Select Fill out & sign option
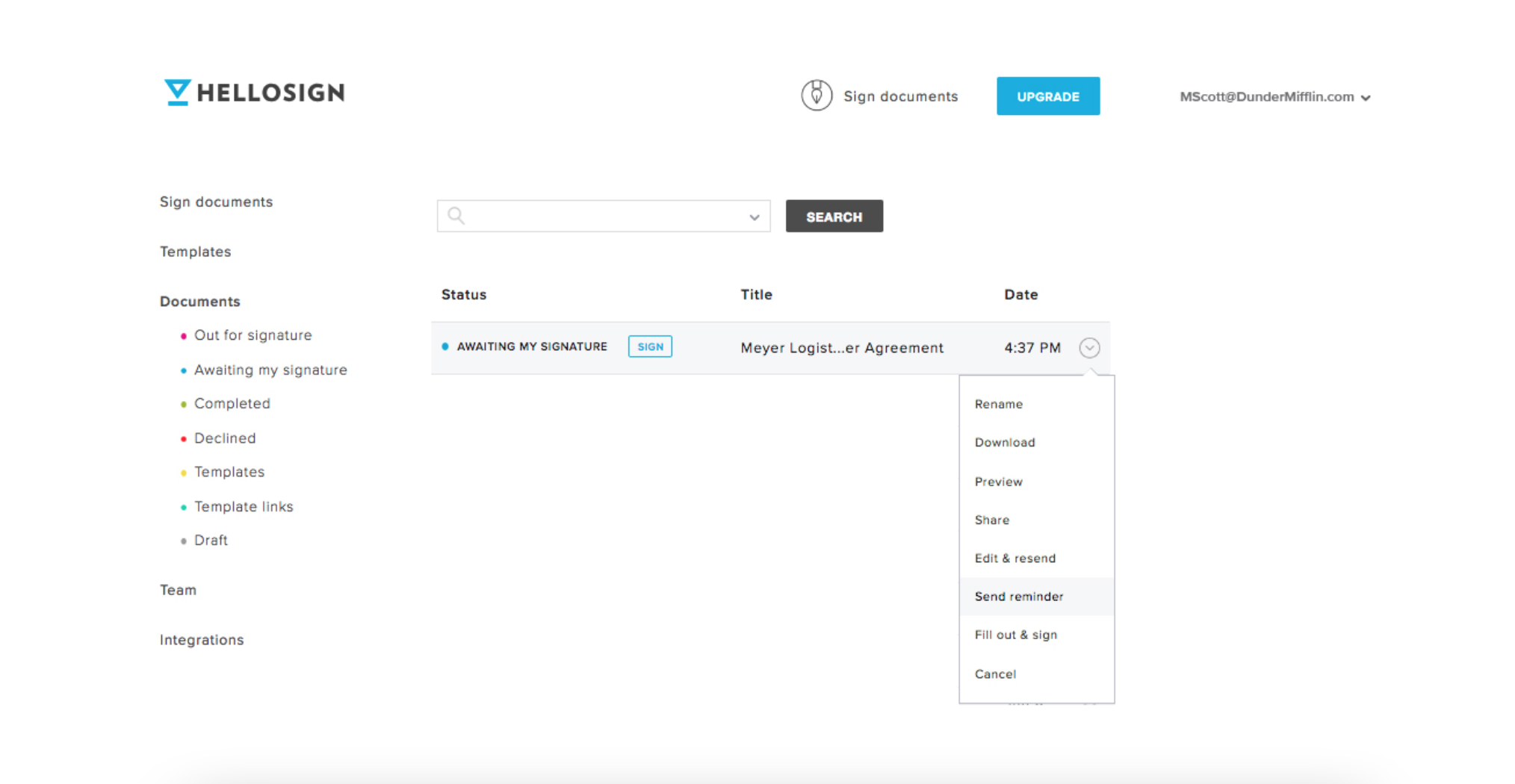Image resolution: width=1515 pixels, height=784 pixels. click(1016, 635)
